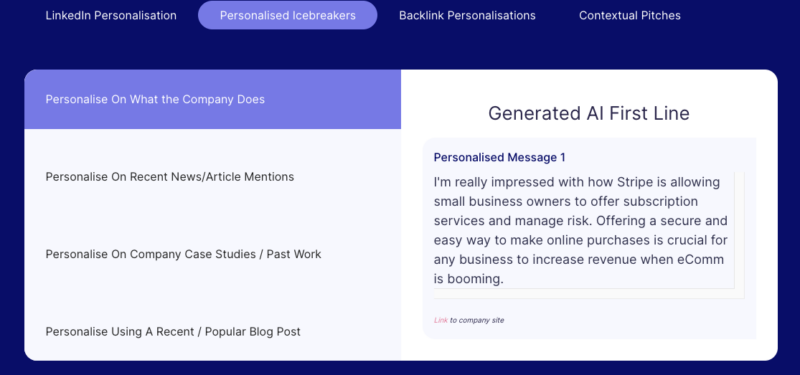Image resolution: width=800 pixels, height=375 pixels.
Task: Click the 'to company site' caption text
Action: tap(477, 320)
